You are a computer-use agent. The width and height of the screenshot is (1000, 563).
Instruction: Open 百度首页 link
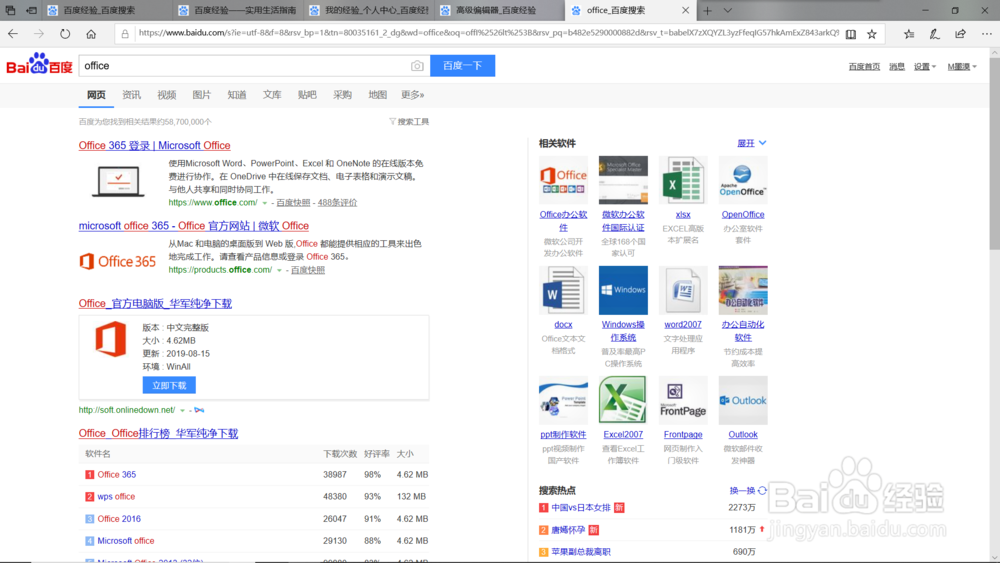[x=864, y=66]
